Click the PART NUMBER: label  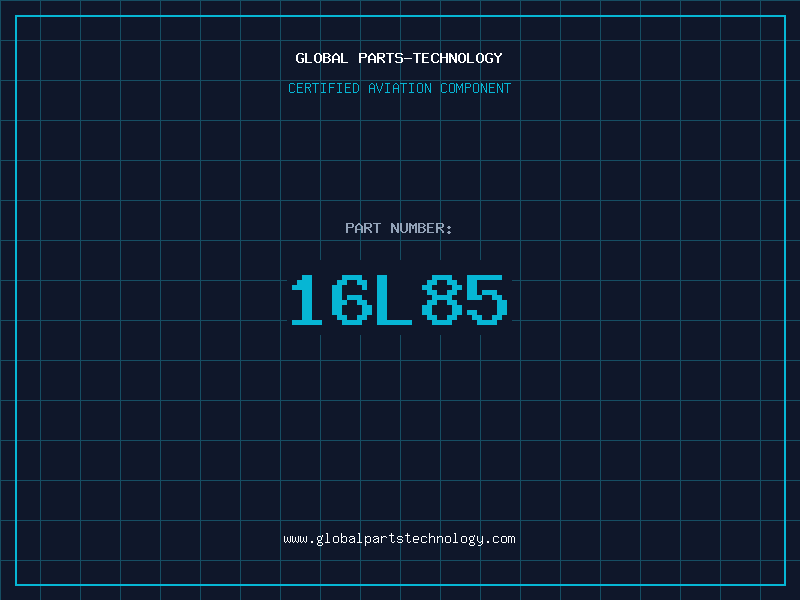(398, 228)
